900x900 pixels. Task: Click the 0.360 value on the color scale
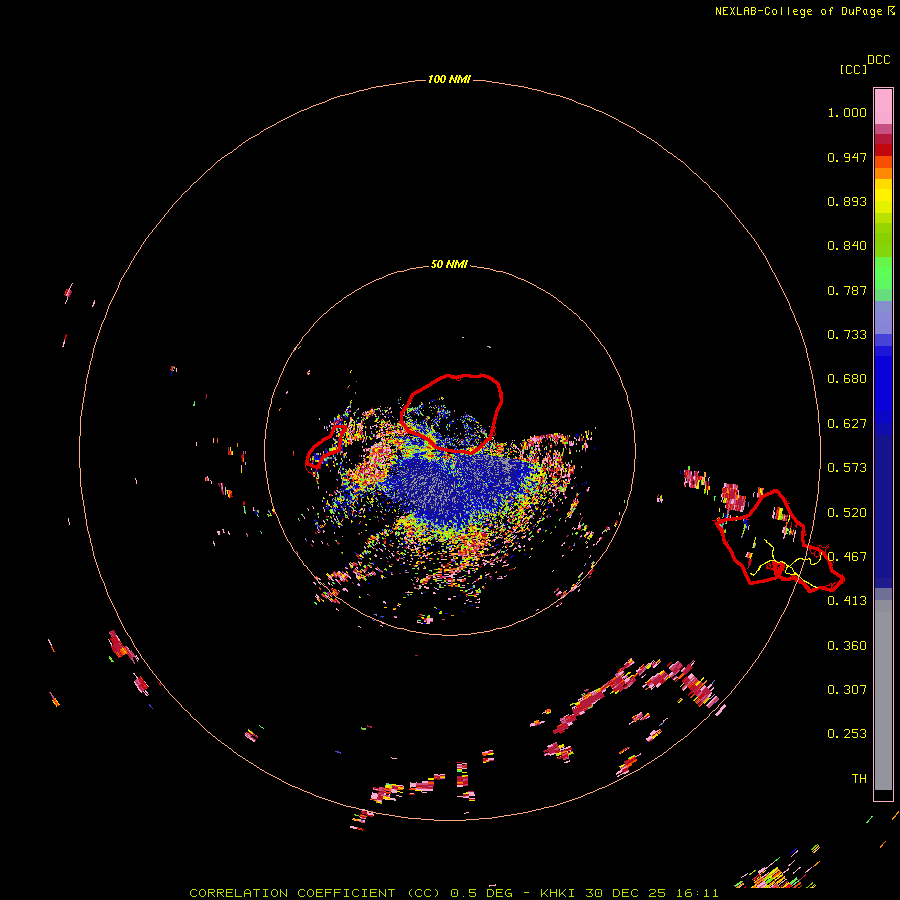[x=847, y=646]
